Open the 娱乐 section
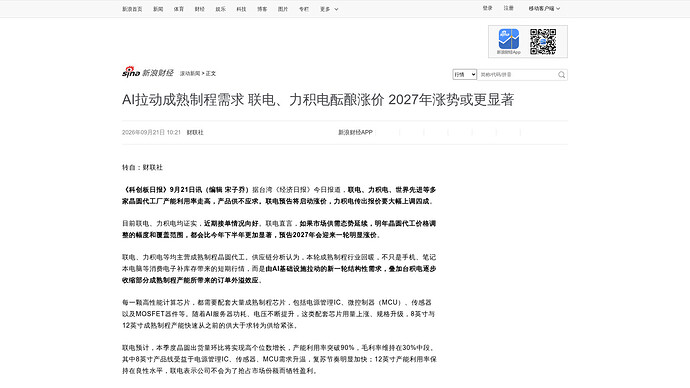This screenshot has width=690, height=388. click(x=220, y=9)
